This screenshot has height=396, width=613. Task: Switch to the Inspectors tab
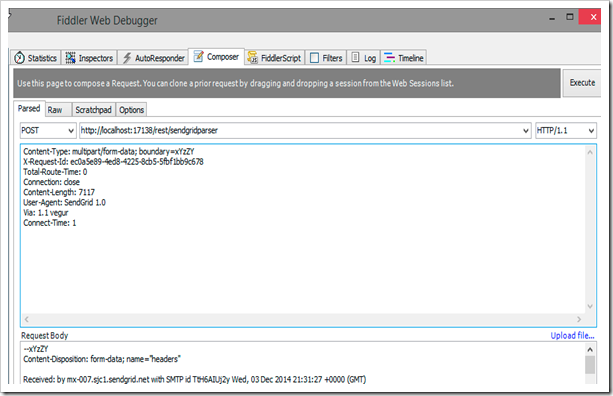(x=89, y=58)
